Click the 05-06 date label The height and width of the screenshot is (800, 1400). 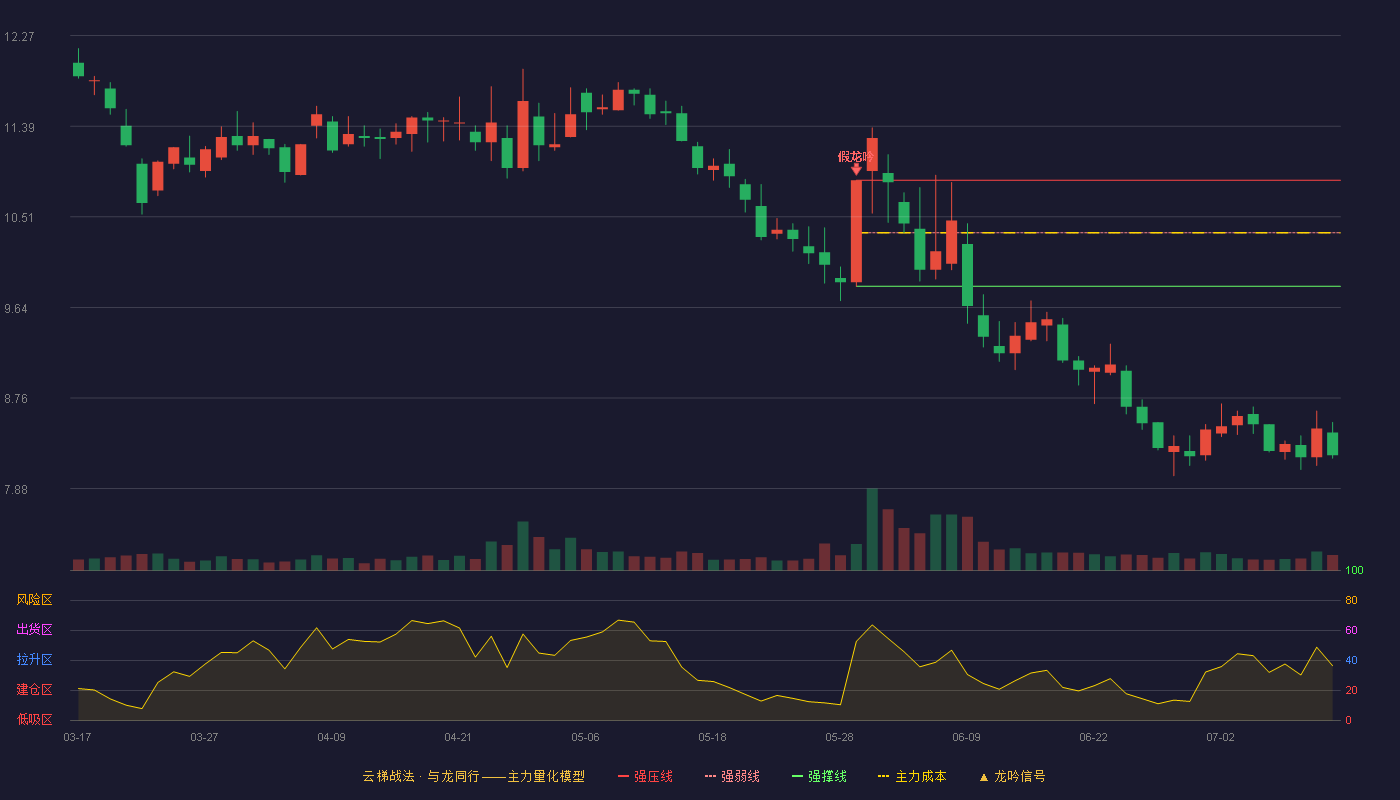coord(585,737)
